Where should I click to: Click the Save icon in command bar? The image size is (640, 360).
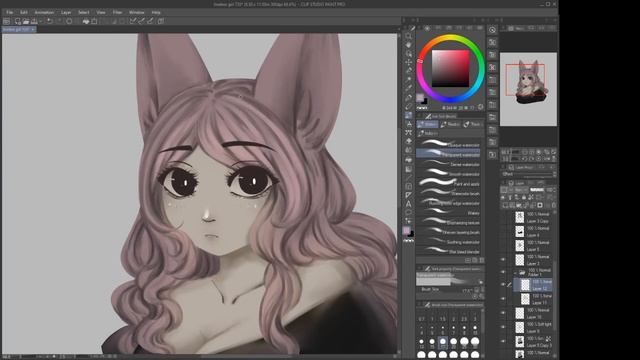34,21
